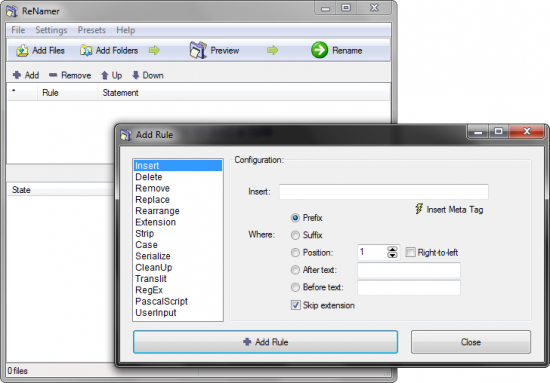The image size is (550, 383).
Task: Click the Add Rule button
Action: [x=266, y=342]
